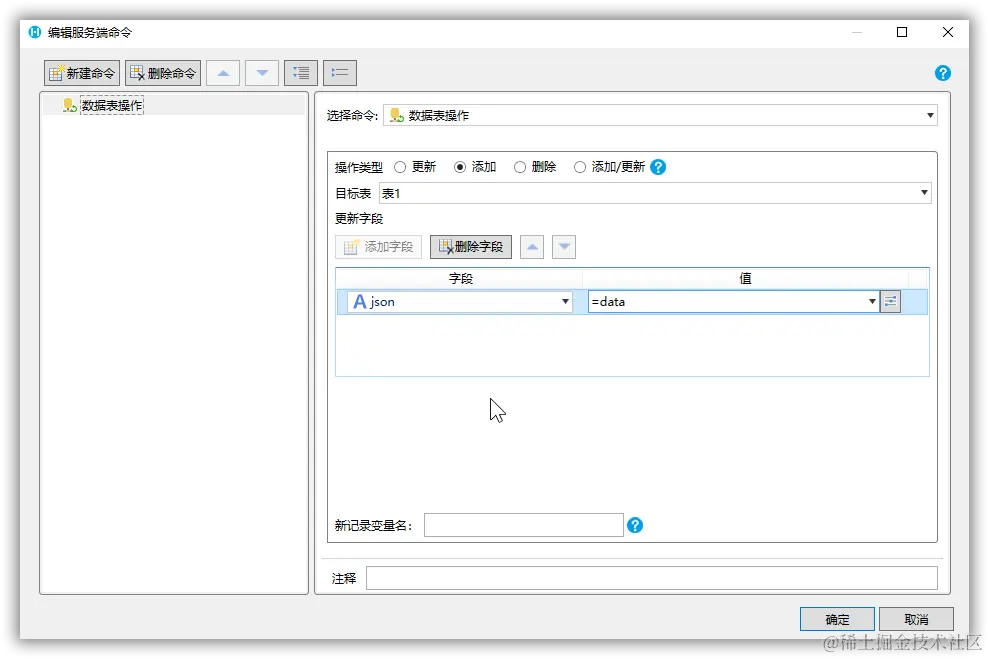The height and width of the screenshot is (659, 989).
Task: Move command up with the toolbar arrow
Action: coord(223,73)
